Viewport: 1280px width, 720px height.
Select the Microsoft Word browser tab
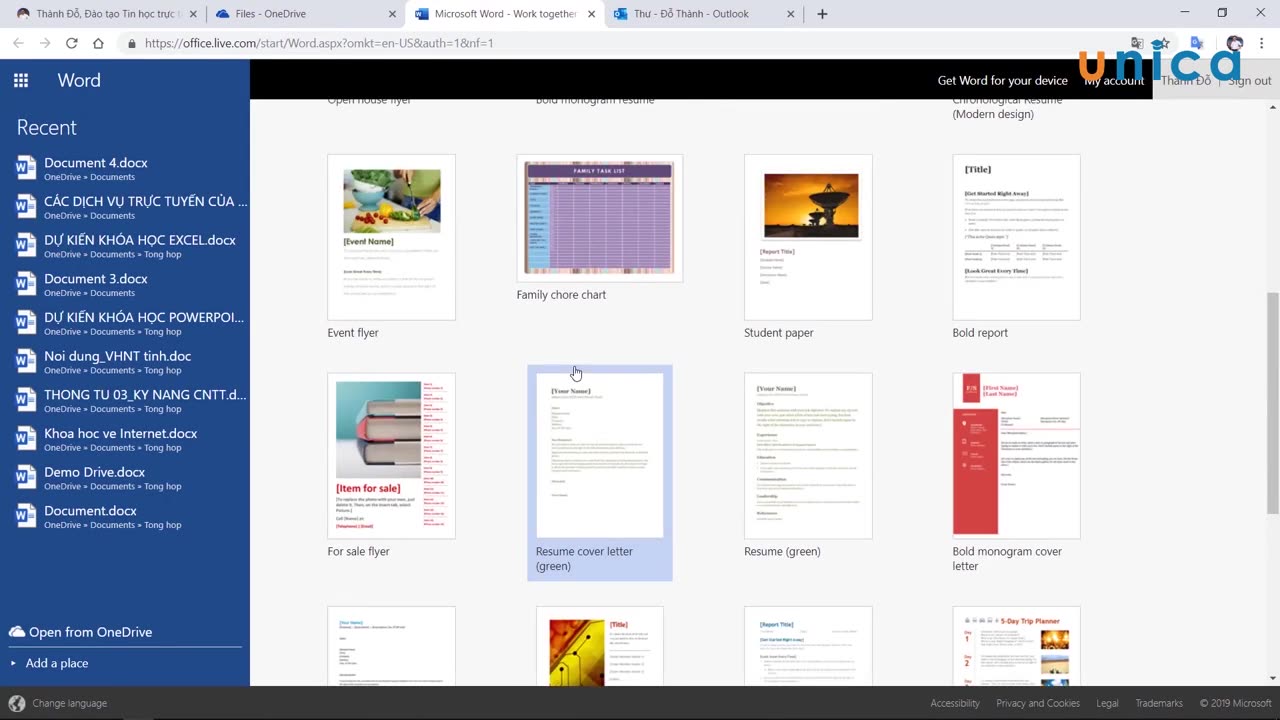click(x=505, y=14)
